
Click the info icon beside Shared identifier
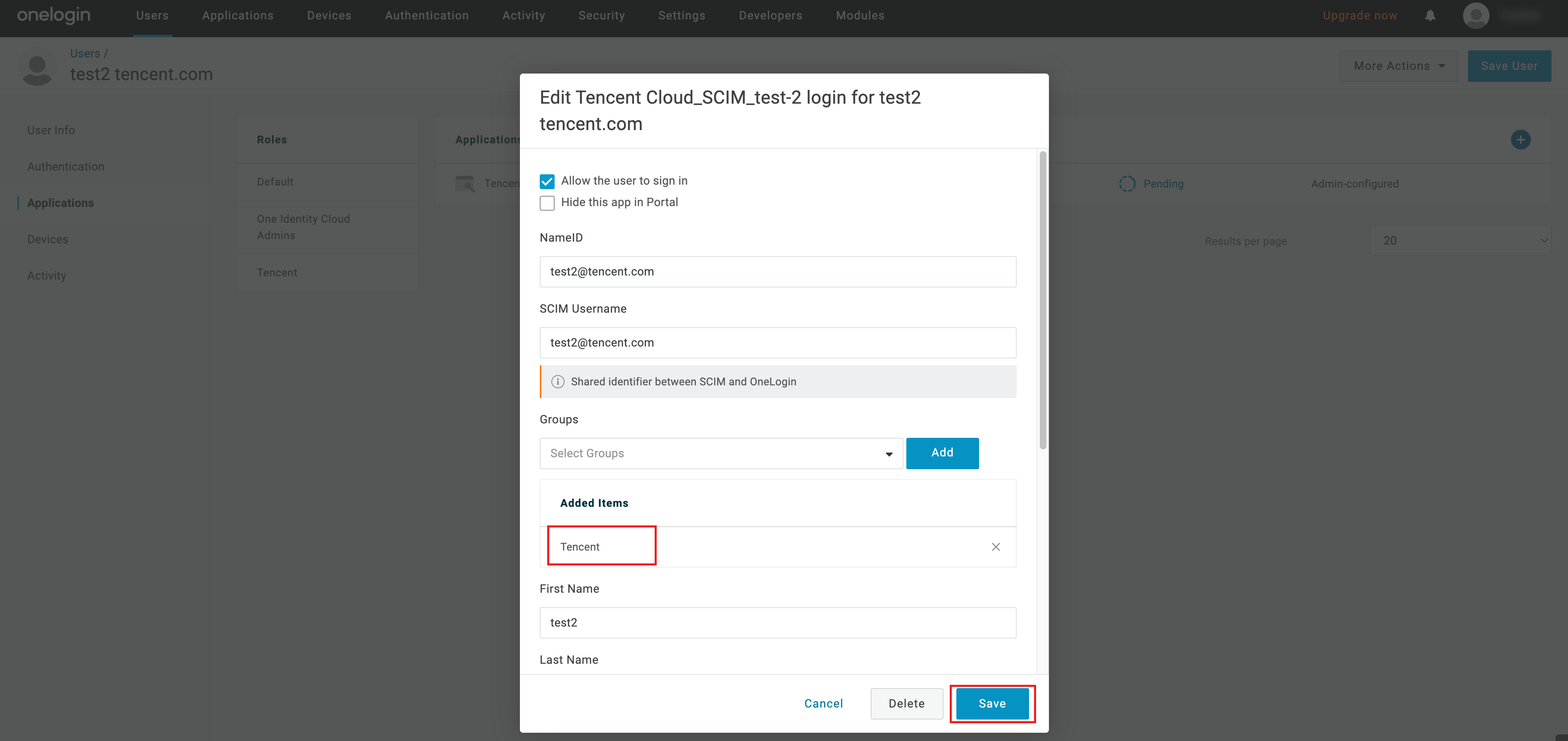point(557,382)
